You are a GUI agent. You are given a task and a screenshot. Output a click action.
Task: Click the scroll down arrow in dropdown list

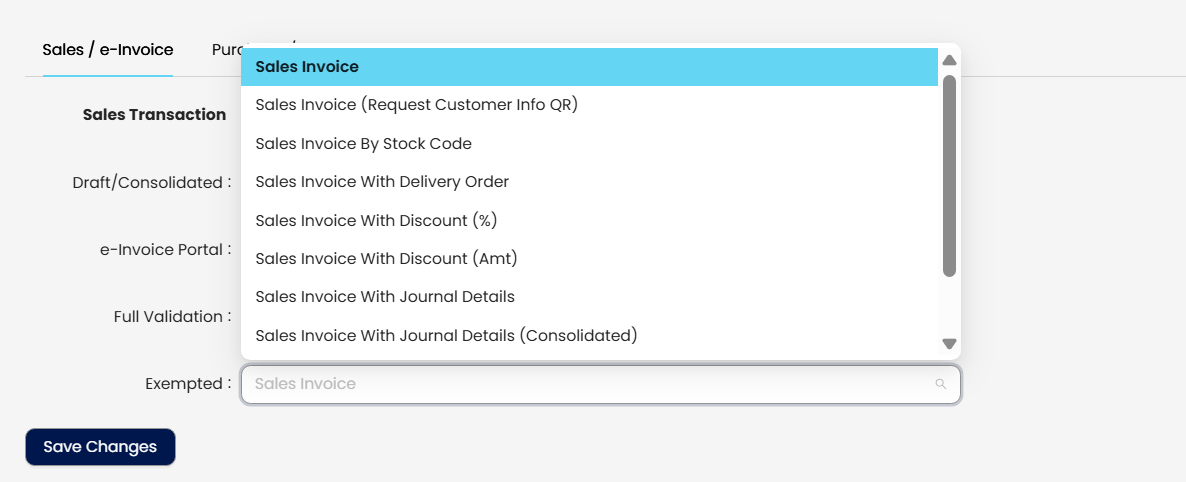coord(949,344)
